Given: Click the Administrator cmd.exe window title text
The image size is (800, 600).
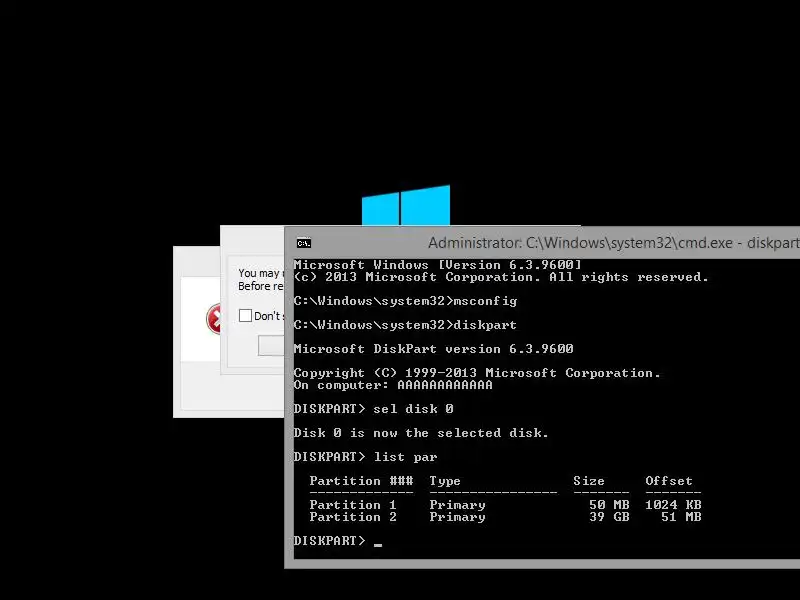Looking at the screenshot, I should click(613, 243).
